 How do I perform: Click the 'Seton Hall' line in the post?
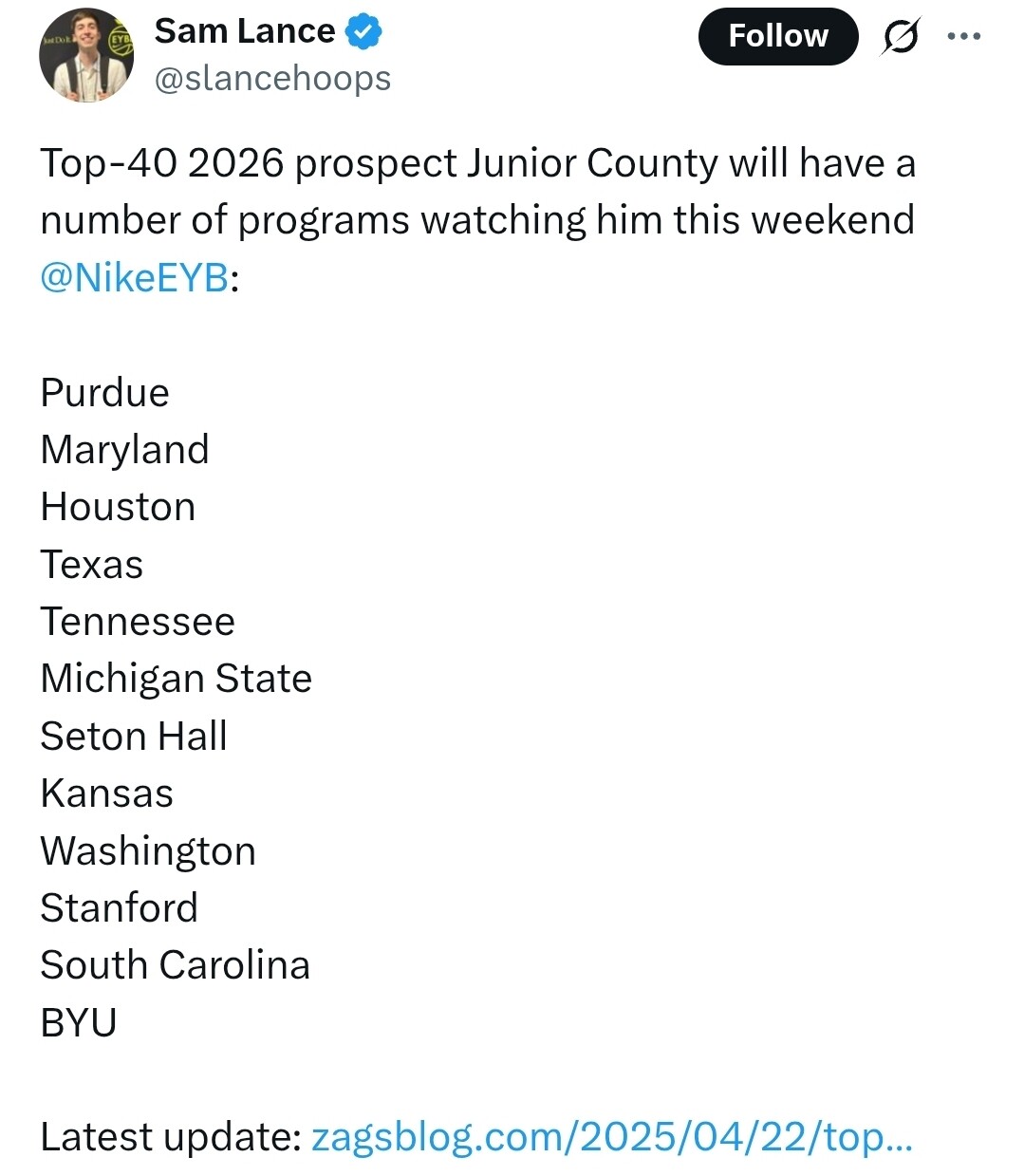(x=134, y=737)
